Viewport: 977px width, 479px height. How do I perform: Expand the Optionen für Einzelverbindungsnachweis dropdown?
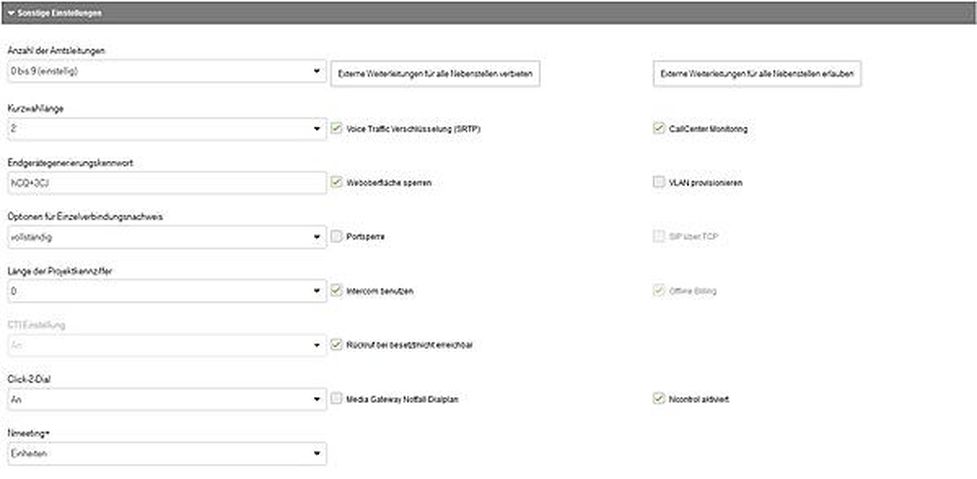(x=167, y=237)
